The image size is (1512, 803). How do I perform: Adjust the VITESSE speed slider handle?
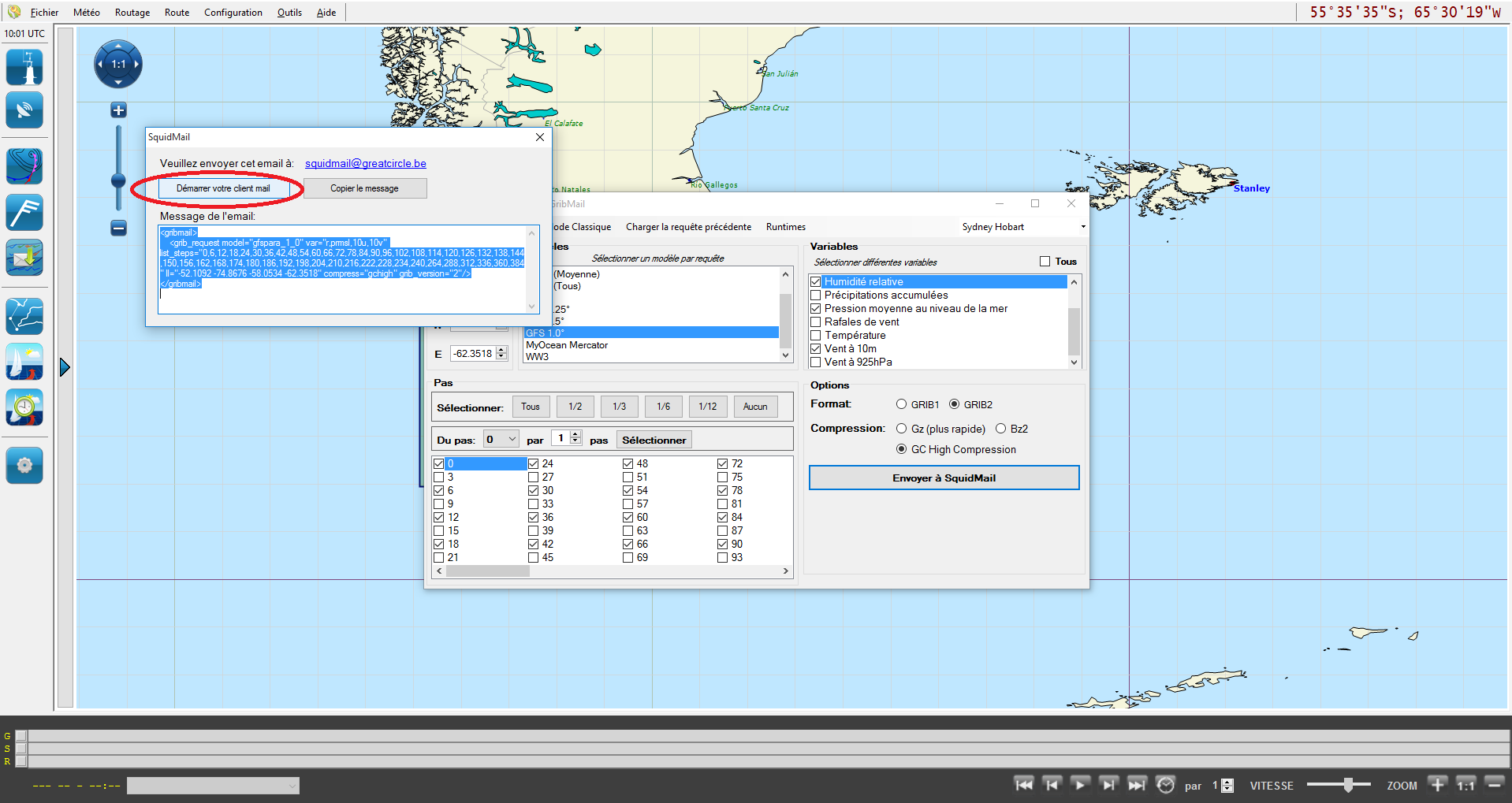(x=1348, y=785)
